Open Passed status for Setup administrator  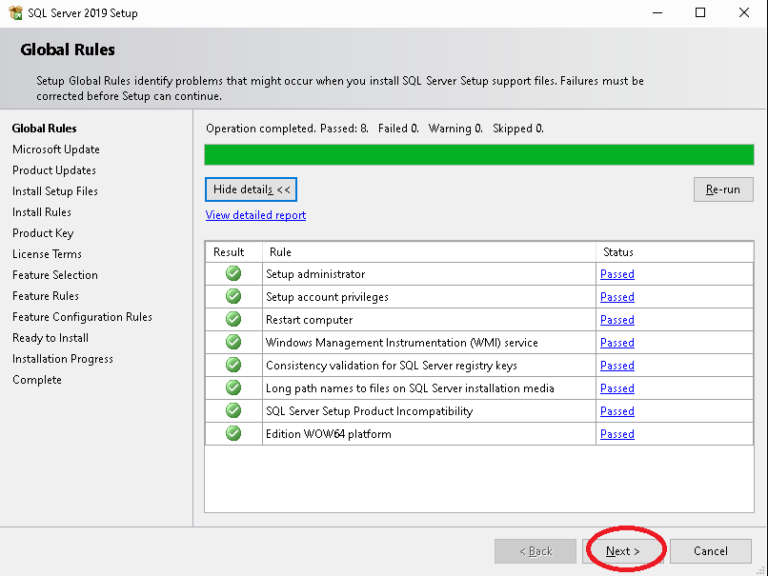617,274
